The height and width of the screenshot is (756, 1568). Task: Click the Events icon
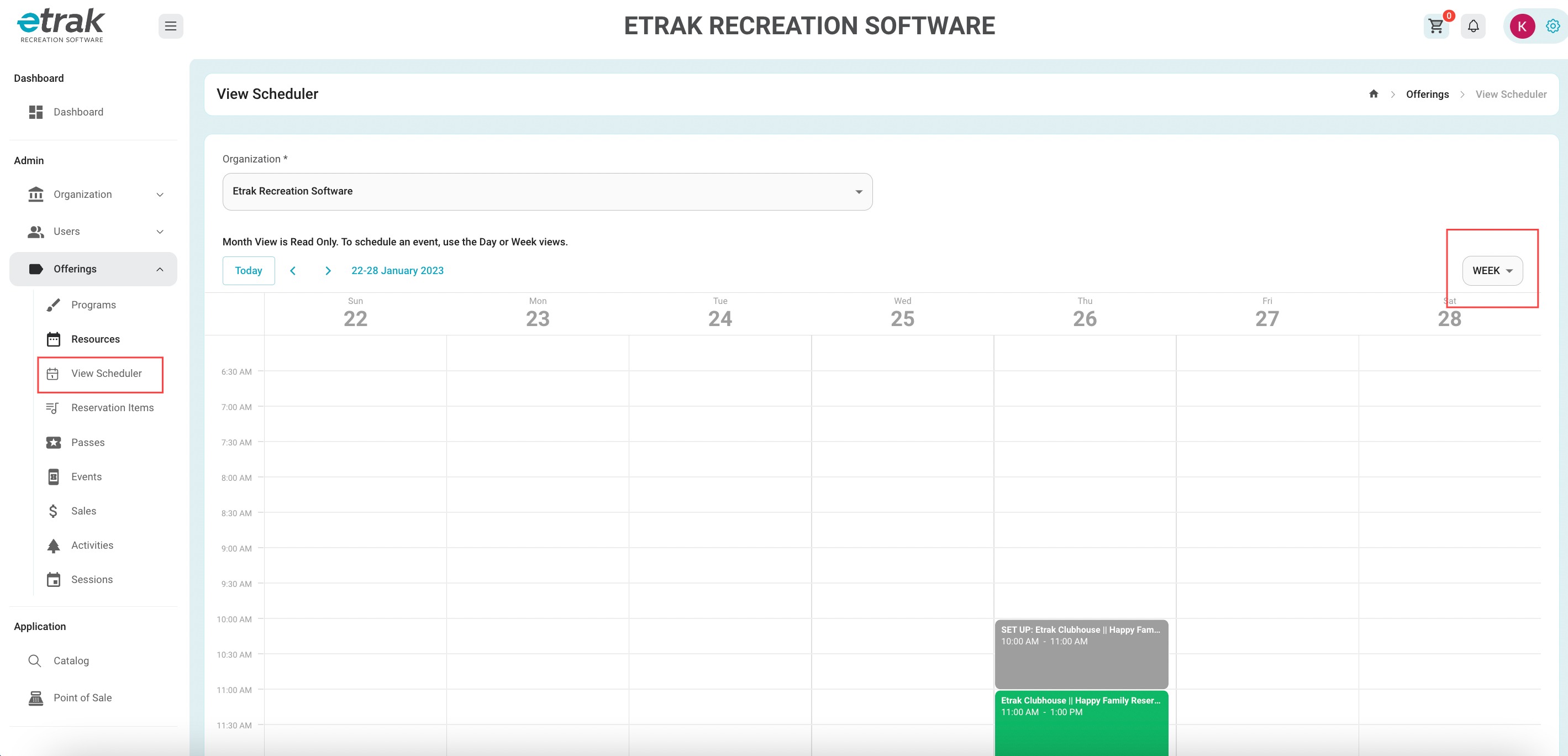click(54, 476)
